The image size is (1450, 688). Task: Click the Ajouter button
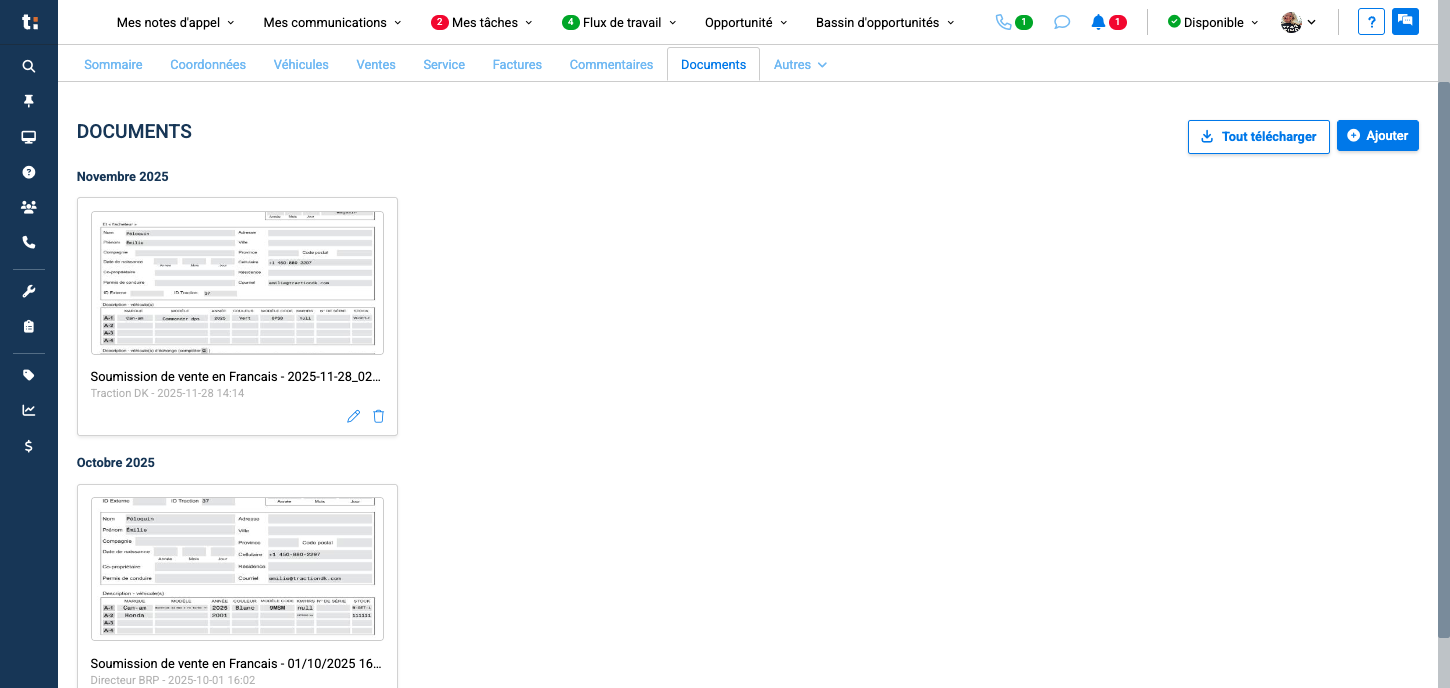(x=1377, y=136)
